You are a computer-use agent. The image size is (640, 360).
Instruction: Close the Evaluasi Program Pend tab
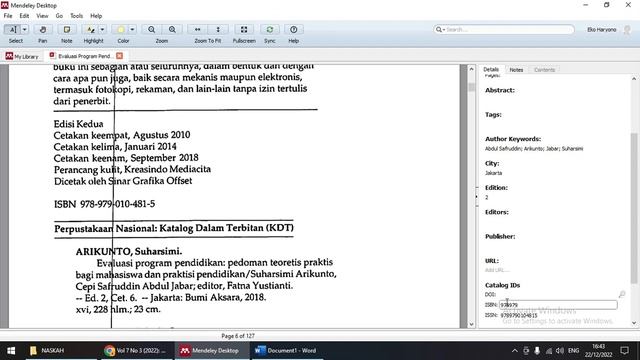[x=119, y=56]
